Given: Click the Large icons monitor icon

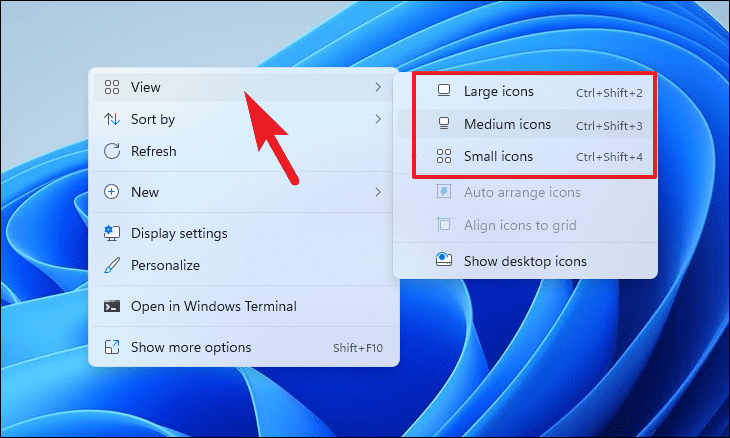Looking at the screenshot, I should point(444,90).
